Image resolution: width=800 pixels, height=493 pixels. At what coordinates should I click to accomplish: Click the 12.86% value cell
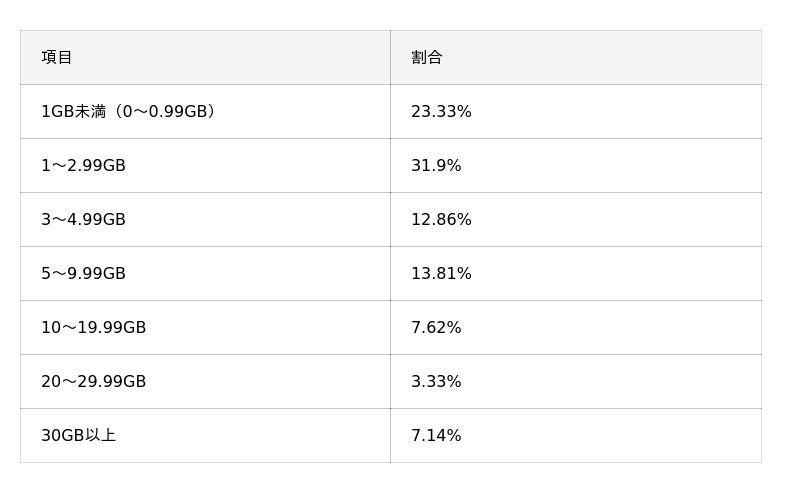(x=441, y=220)
